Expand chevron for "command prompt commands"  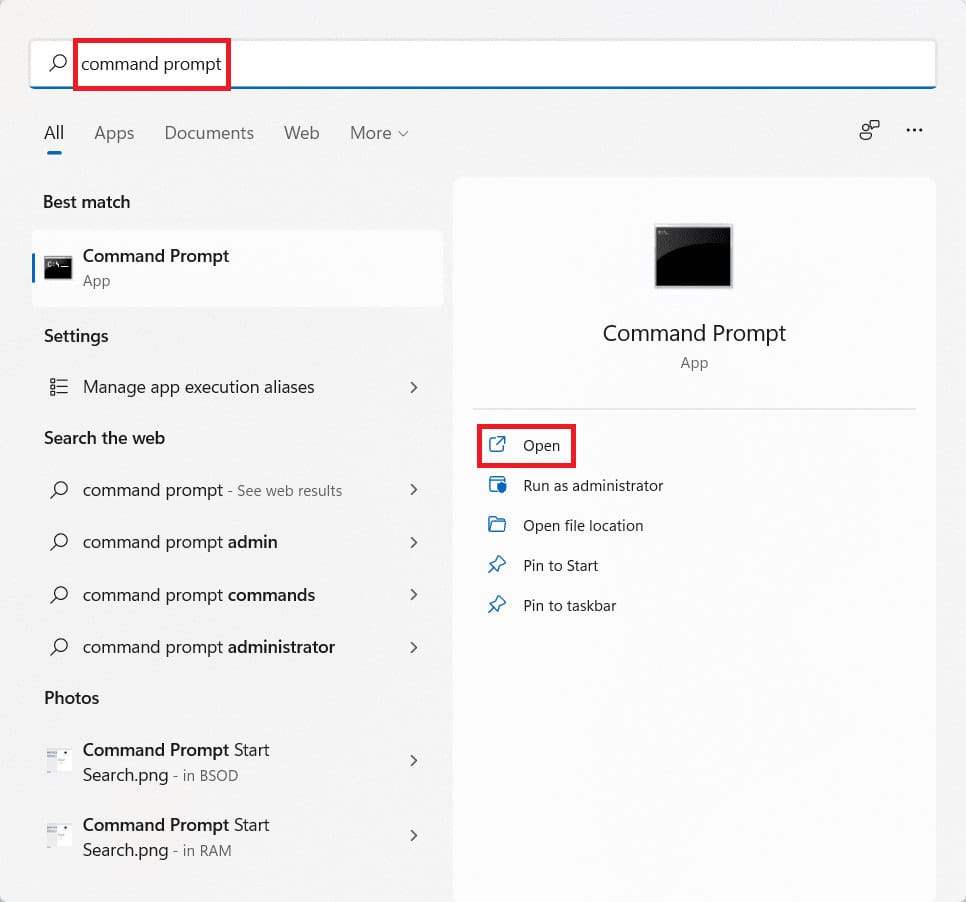click(414, 595)
